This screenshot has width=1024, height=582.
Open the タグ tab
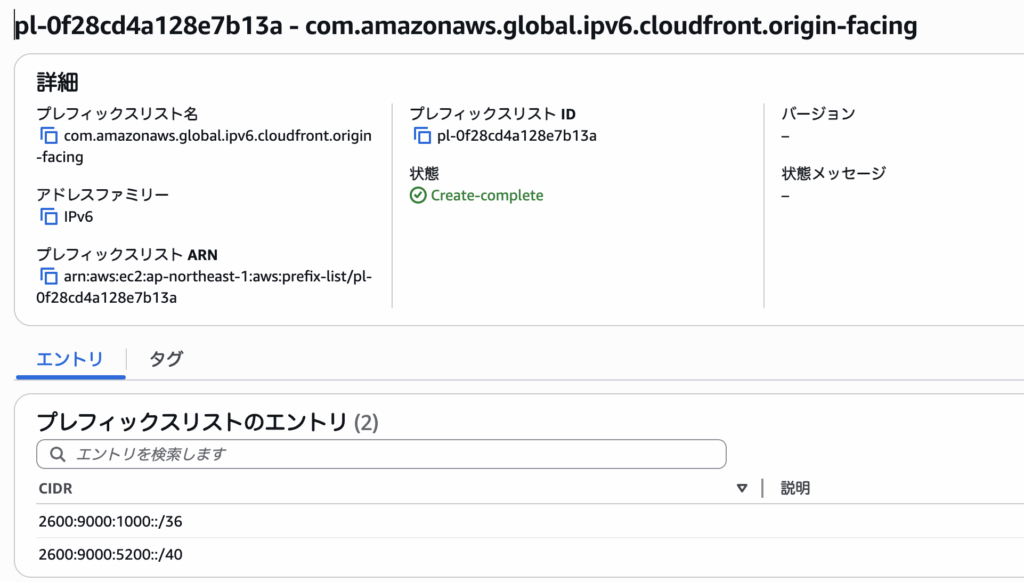[x=166, y=359]
